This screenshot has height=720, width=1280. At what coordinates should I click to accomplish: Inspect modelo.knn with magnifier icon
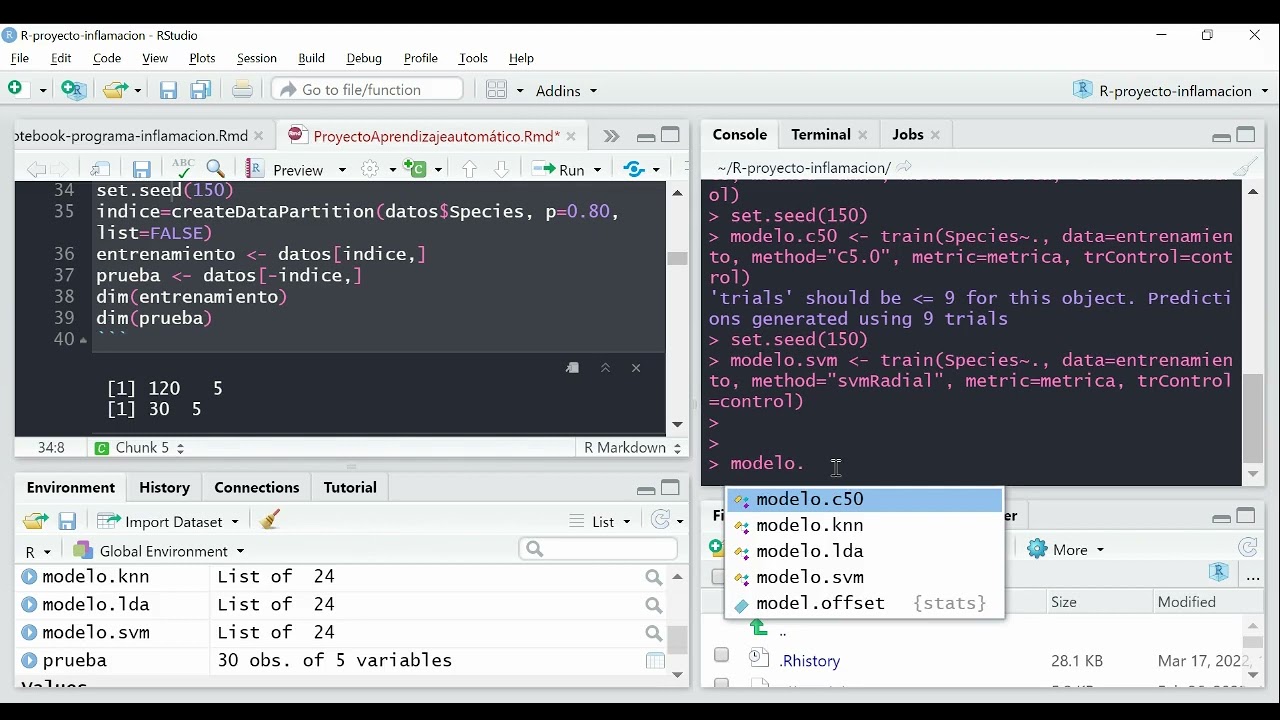(653, 577)
